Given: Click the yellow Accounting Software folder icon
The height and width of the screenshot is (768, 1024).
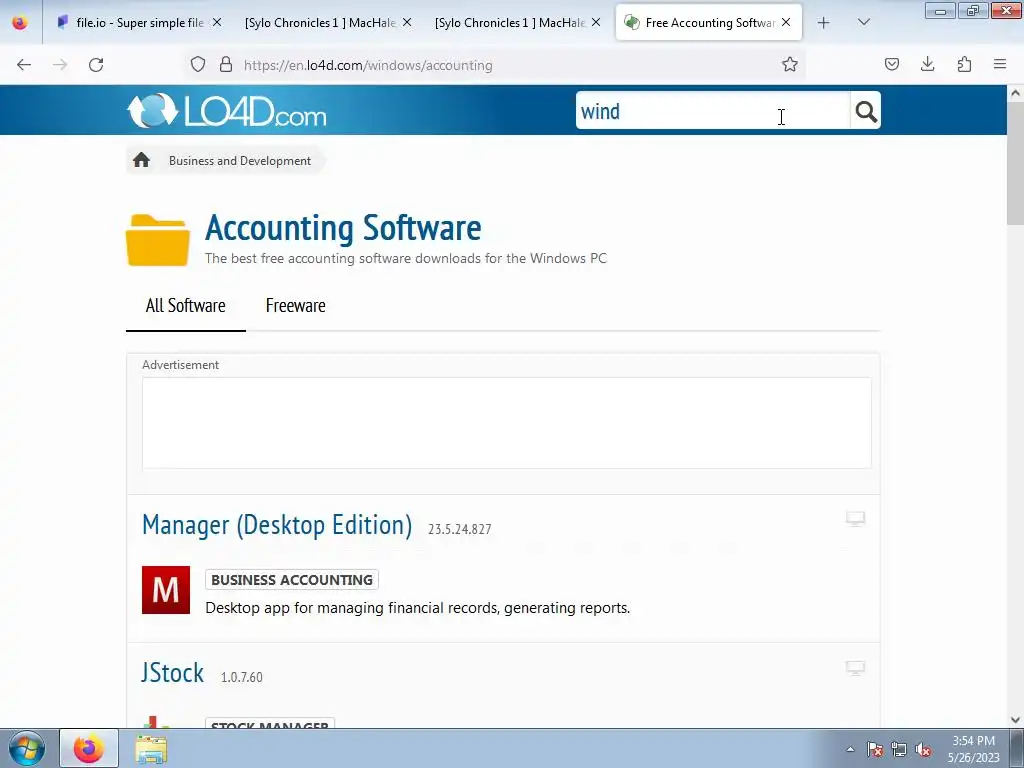Looking at the screenshot, I should click(x=157, y=240).
